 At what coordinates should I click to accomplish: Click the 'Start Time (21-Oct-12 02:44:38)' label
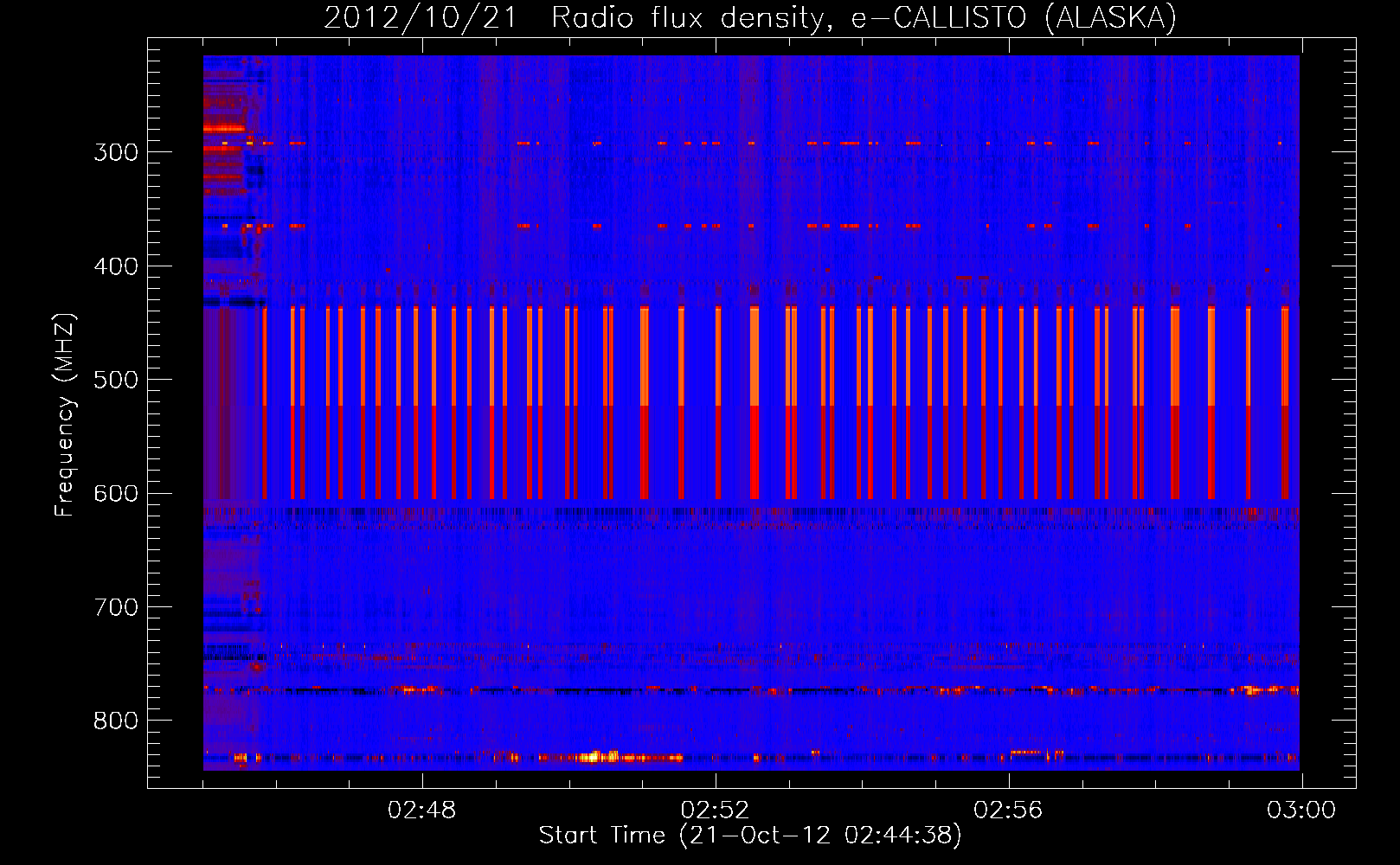click(750, 836)
